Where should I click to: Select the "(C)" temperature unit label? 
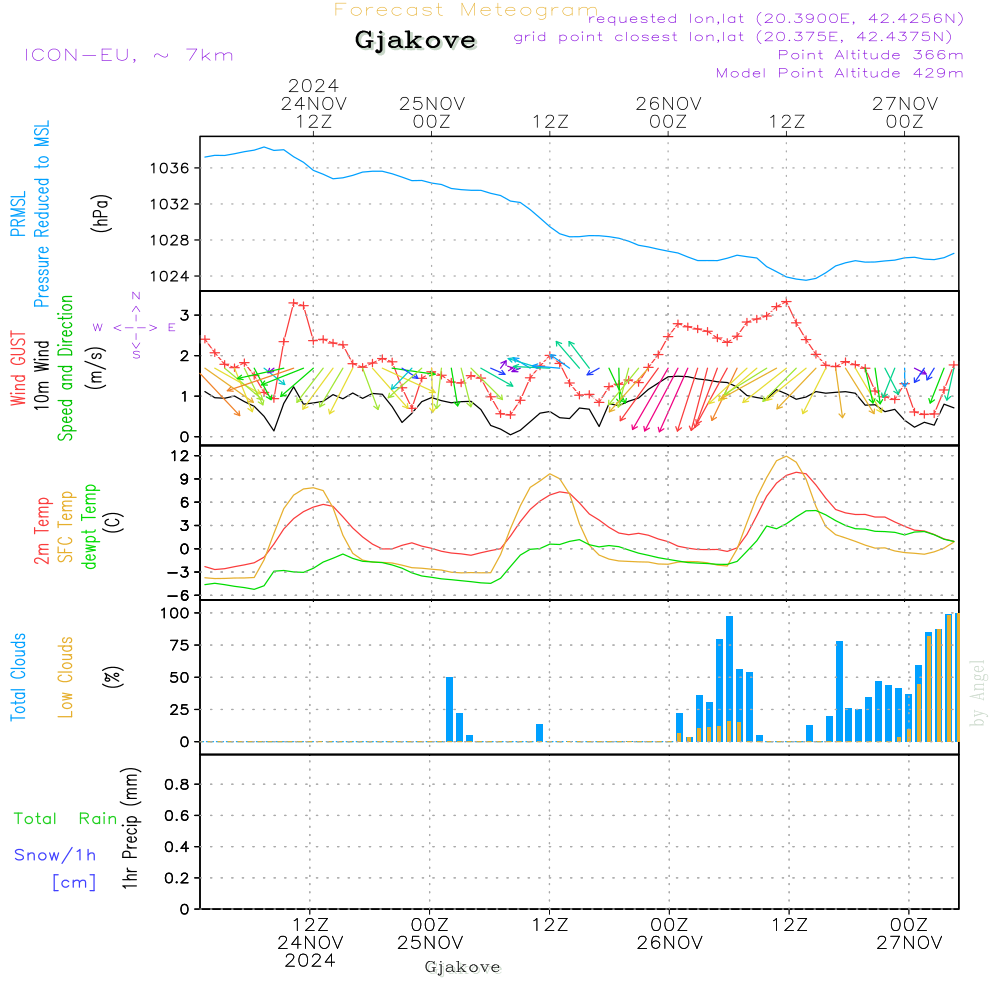click(x=114, y=522)
